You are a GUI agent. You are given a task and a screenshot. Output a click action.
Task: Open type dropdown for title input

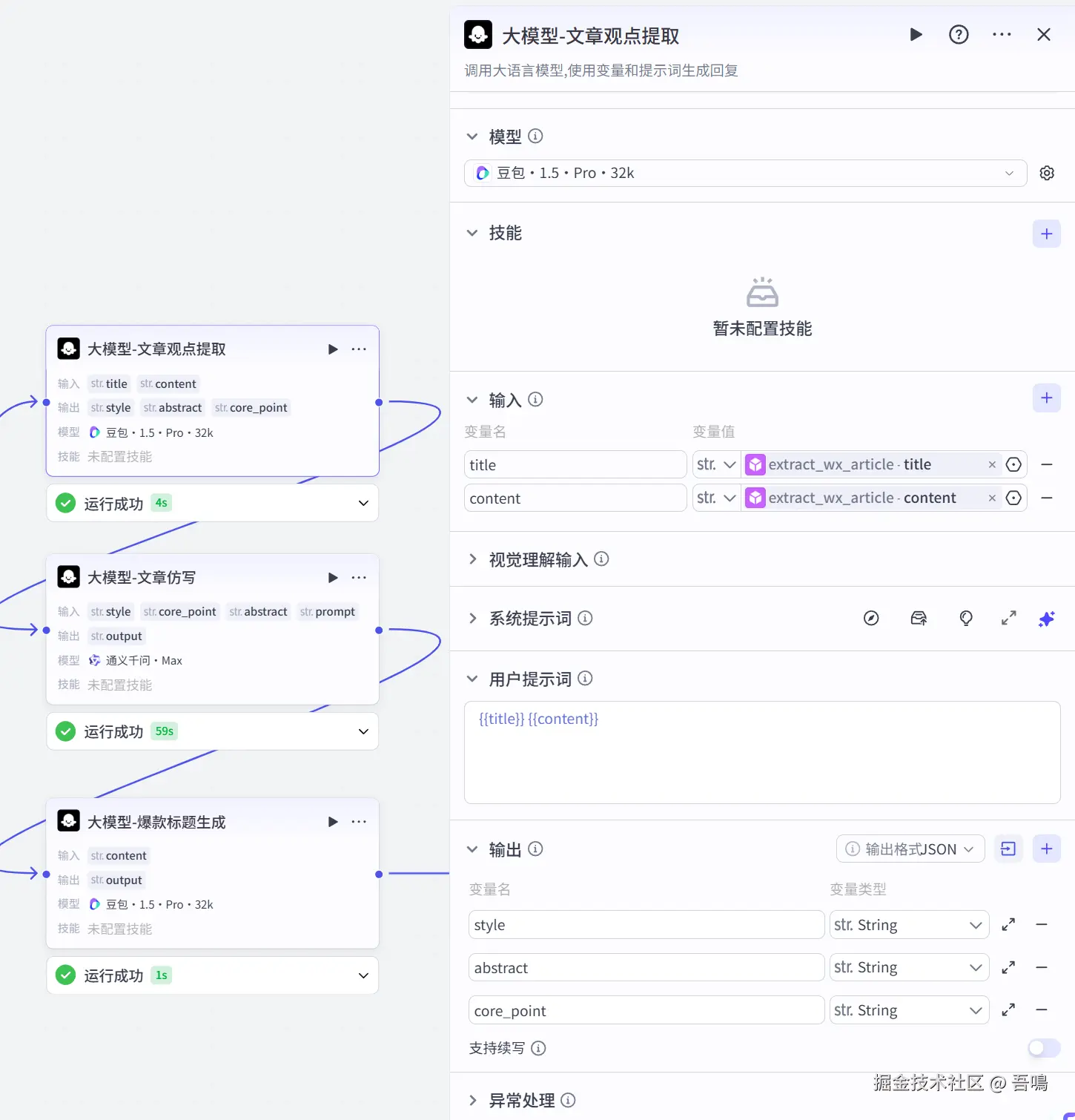coord(716,464)
